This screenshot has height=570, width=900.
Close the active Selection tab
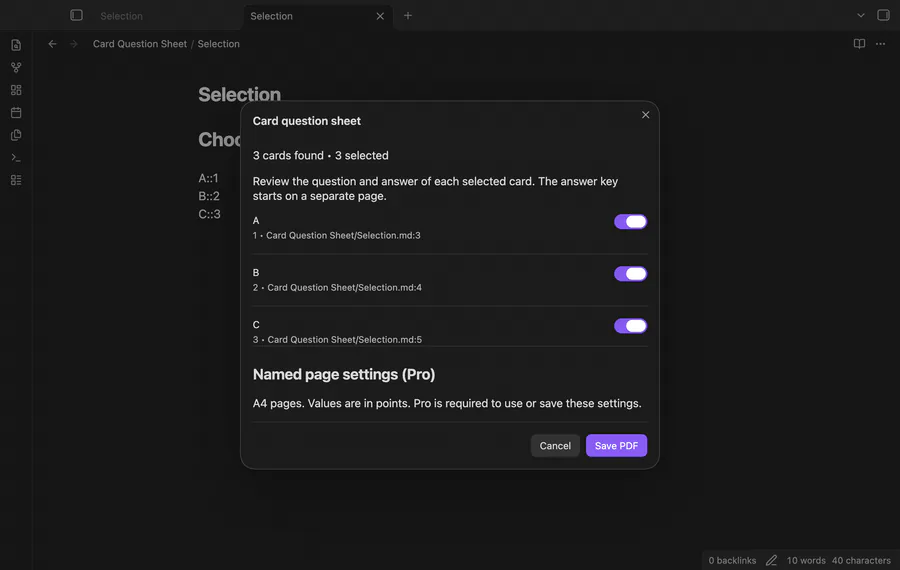380,16
